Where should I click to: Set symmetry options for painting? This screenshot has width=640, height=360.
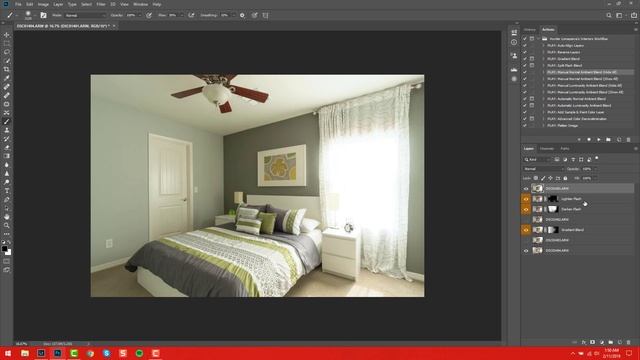pyautogui.click(x=265, y=15)
